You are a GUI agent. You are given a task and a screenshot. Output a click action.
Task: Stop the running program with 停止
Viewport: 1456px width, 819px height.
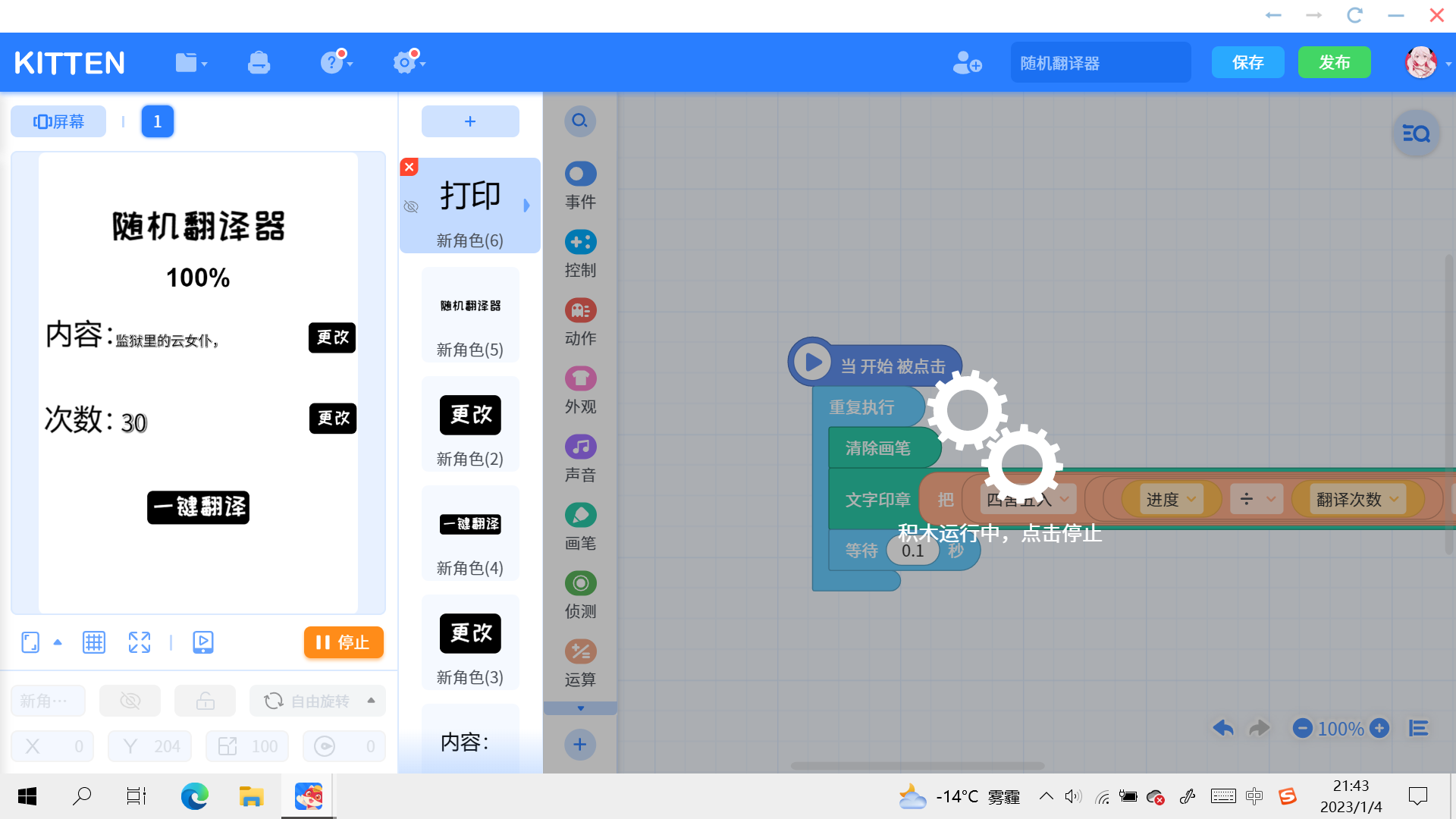(x=344, y=642)
